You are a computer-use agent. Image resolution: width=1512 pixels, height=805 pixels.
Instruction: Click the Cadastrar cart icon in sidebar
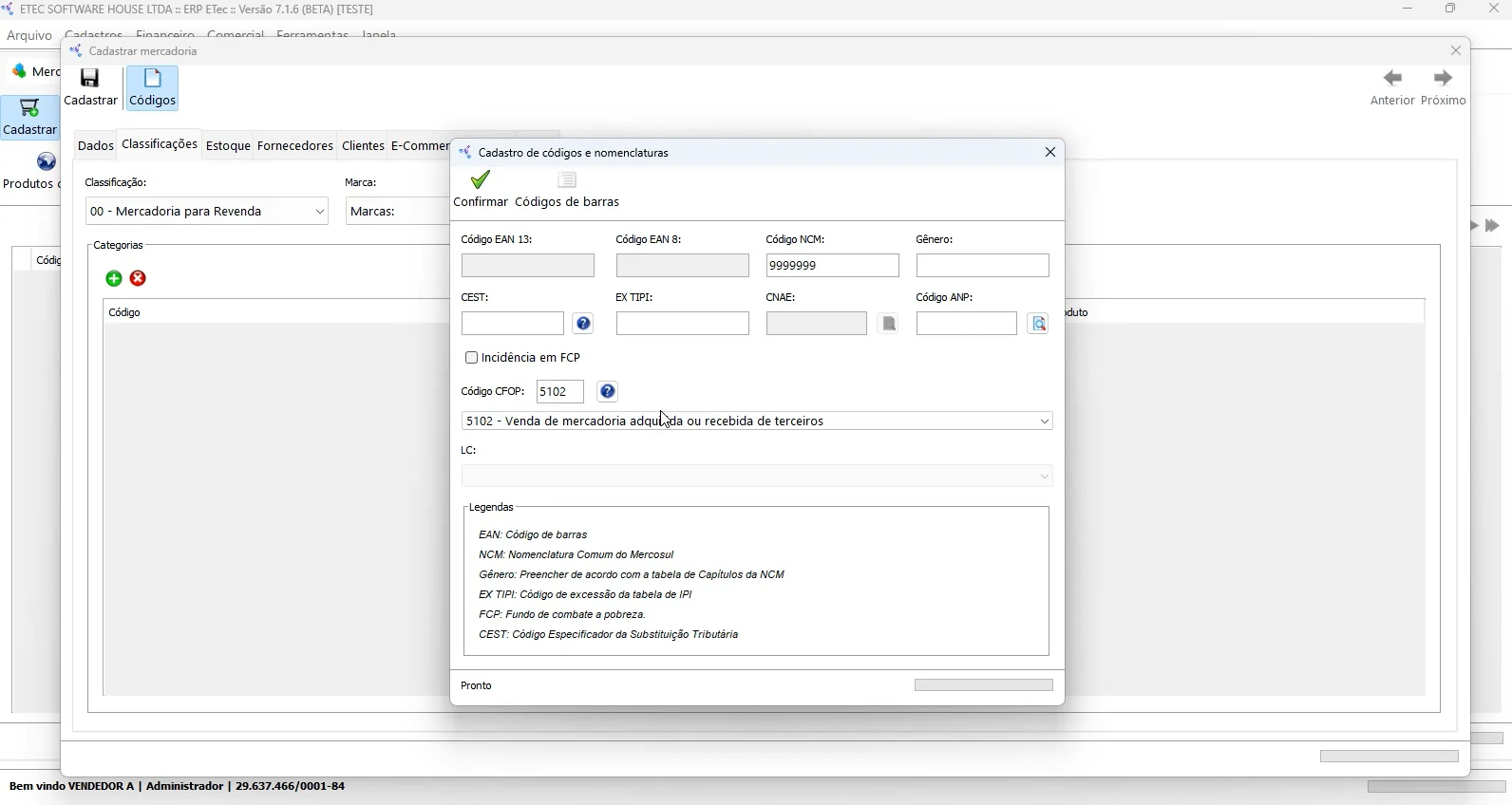click(30, 118)
